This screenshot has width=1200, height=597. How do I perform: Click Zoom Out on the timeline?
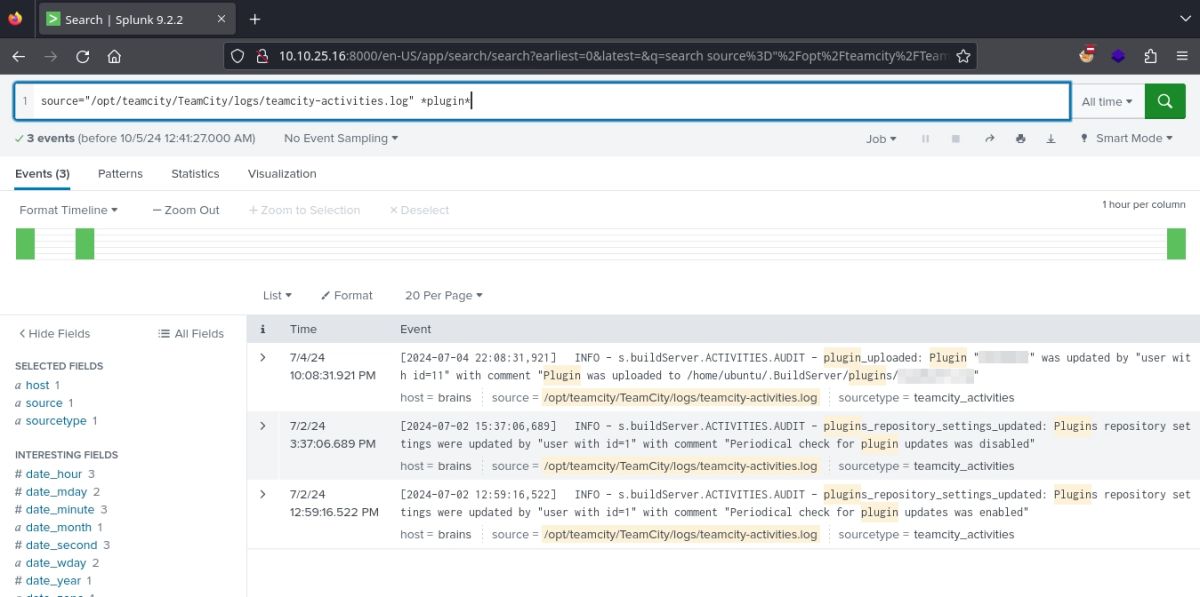pos(186,210)
